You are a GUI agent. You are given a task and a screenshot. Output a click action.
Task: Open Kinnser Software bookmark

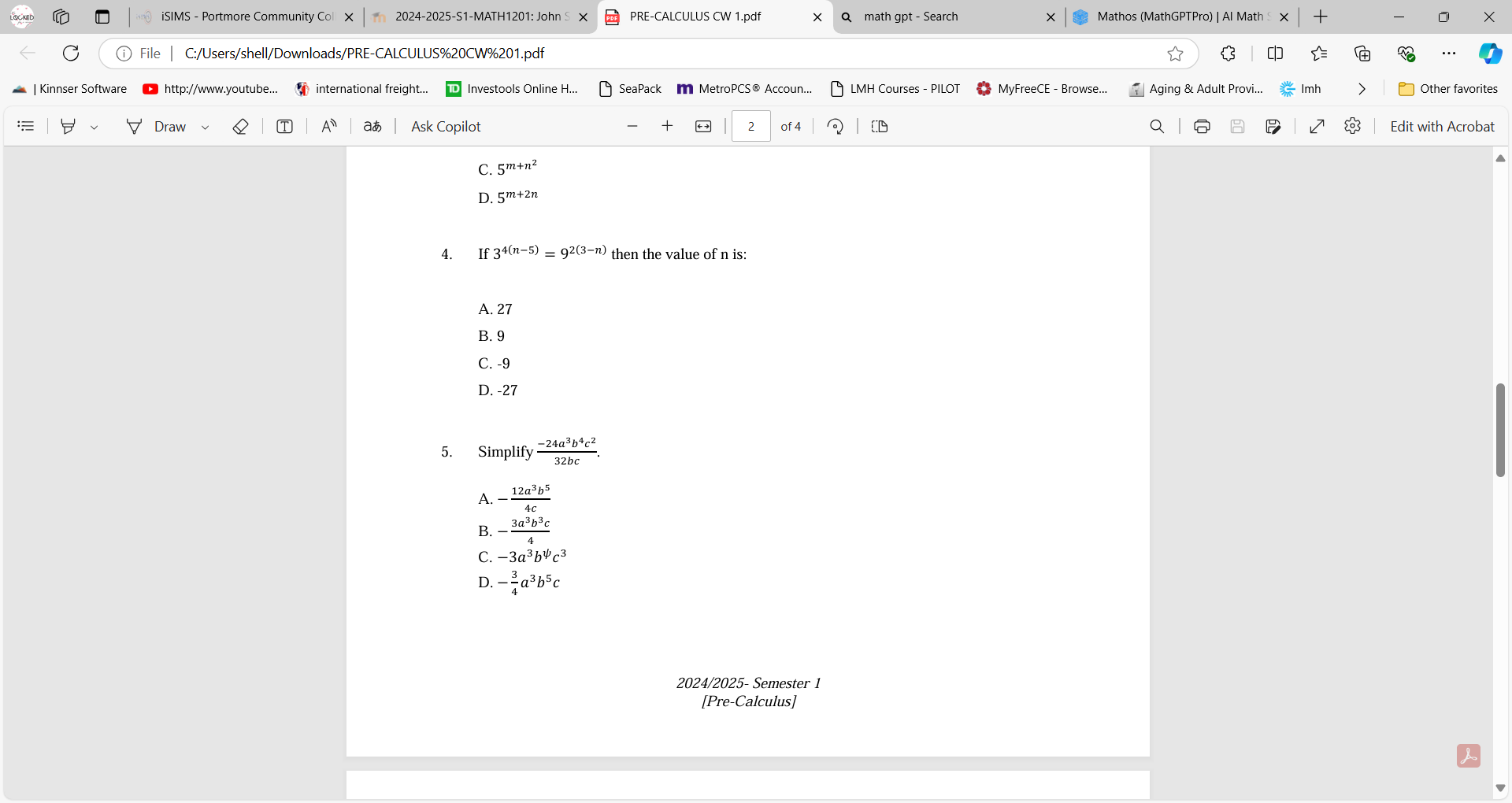(x=70, y=89)
